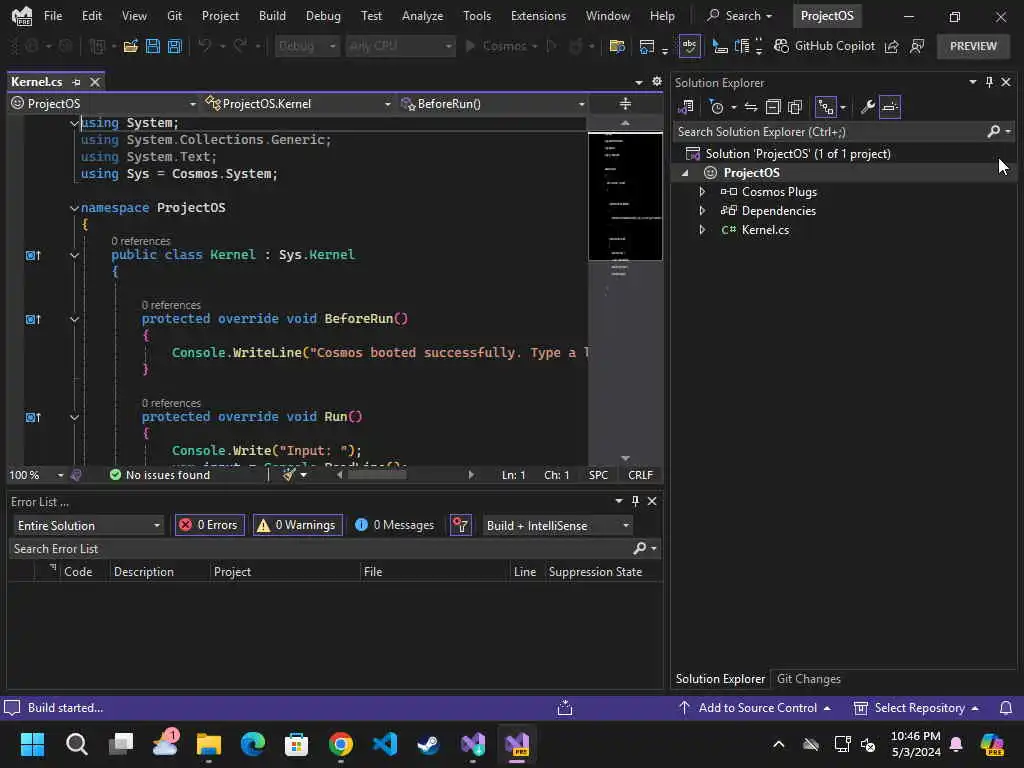Toggle the 0 Messages filter

click(x=395, y=526)
